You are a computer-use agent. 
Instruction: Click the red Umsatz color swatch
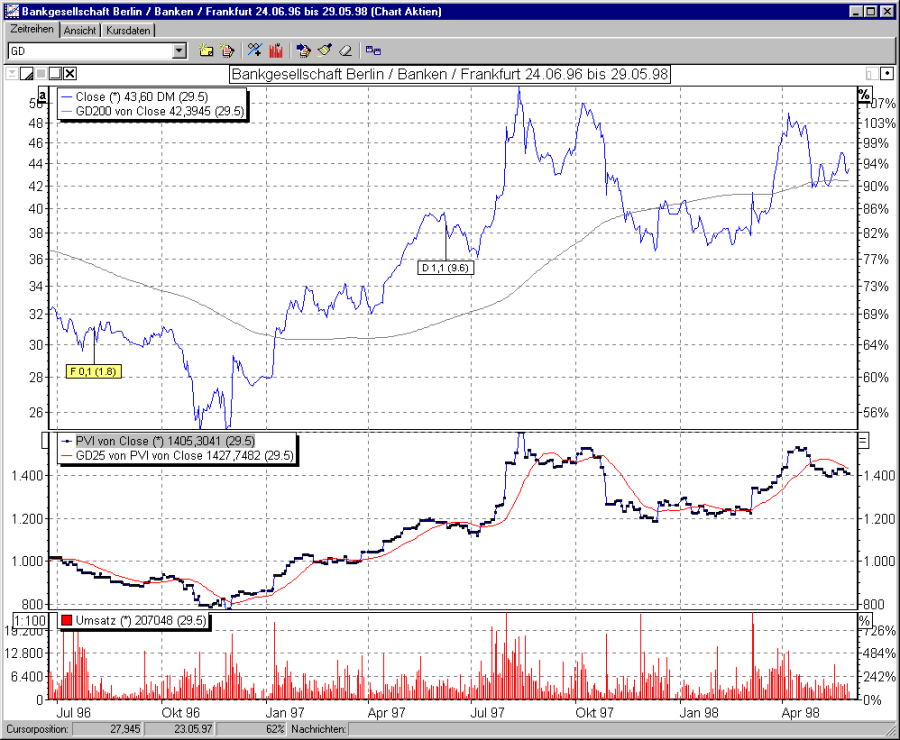[66, 621]
